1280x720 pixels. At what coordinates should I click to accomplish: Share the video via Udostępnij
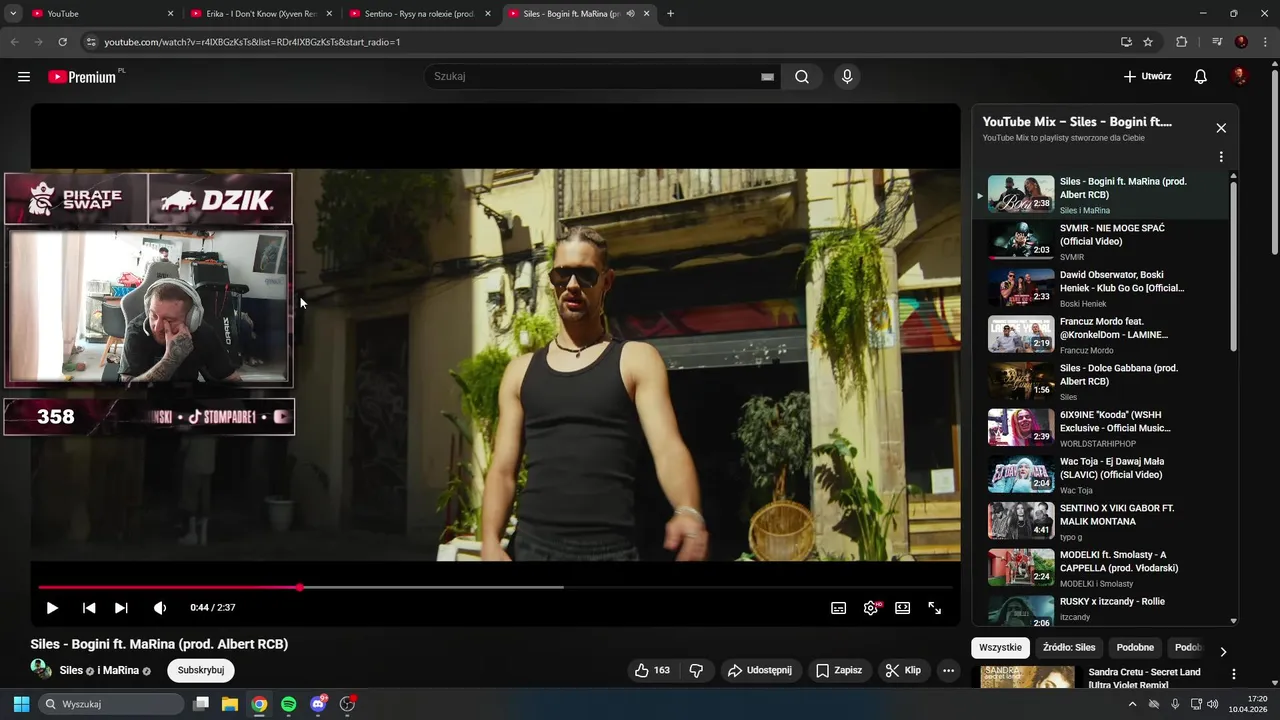760,671
